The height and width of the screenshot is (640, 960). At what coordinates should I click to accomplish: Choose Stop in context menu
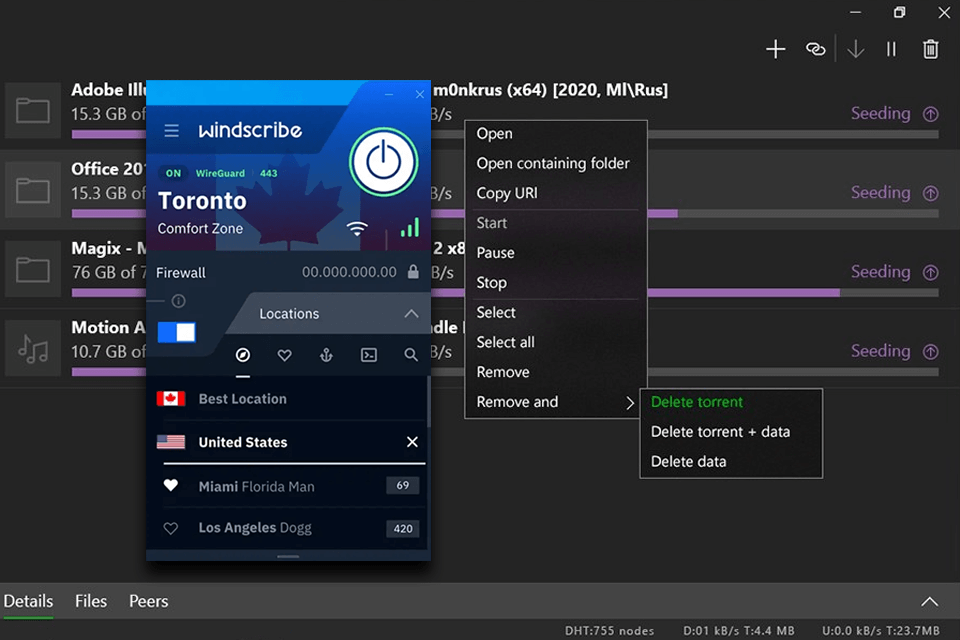(556, 282)
